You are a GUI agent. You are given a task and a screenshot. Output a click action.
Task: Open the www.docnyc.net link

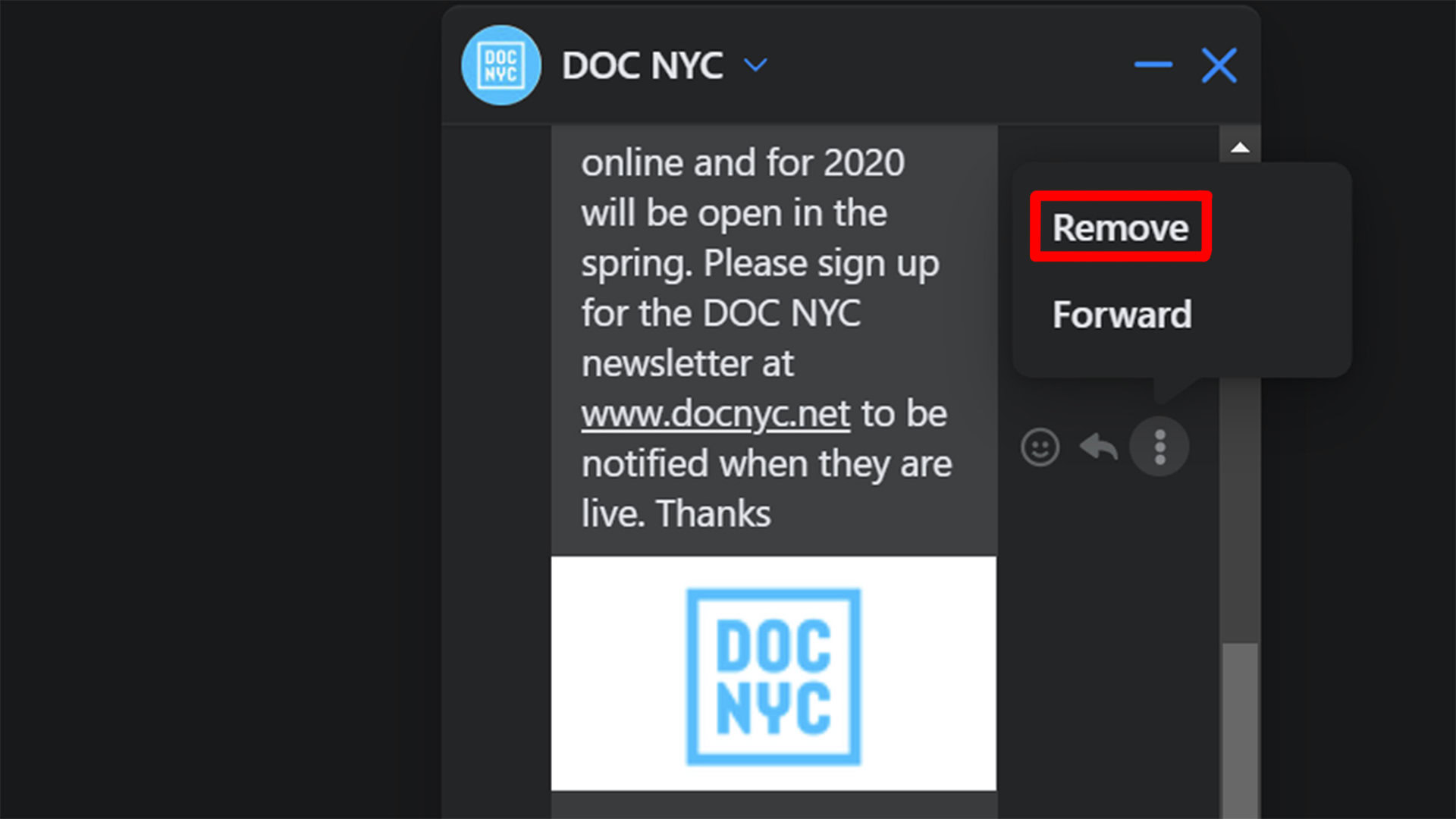[x=715, y=414]
